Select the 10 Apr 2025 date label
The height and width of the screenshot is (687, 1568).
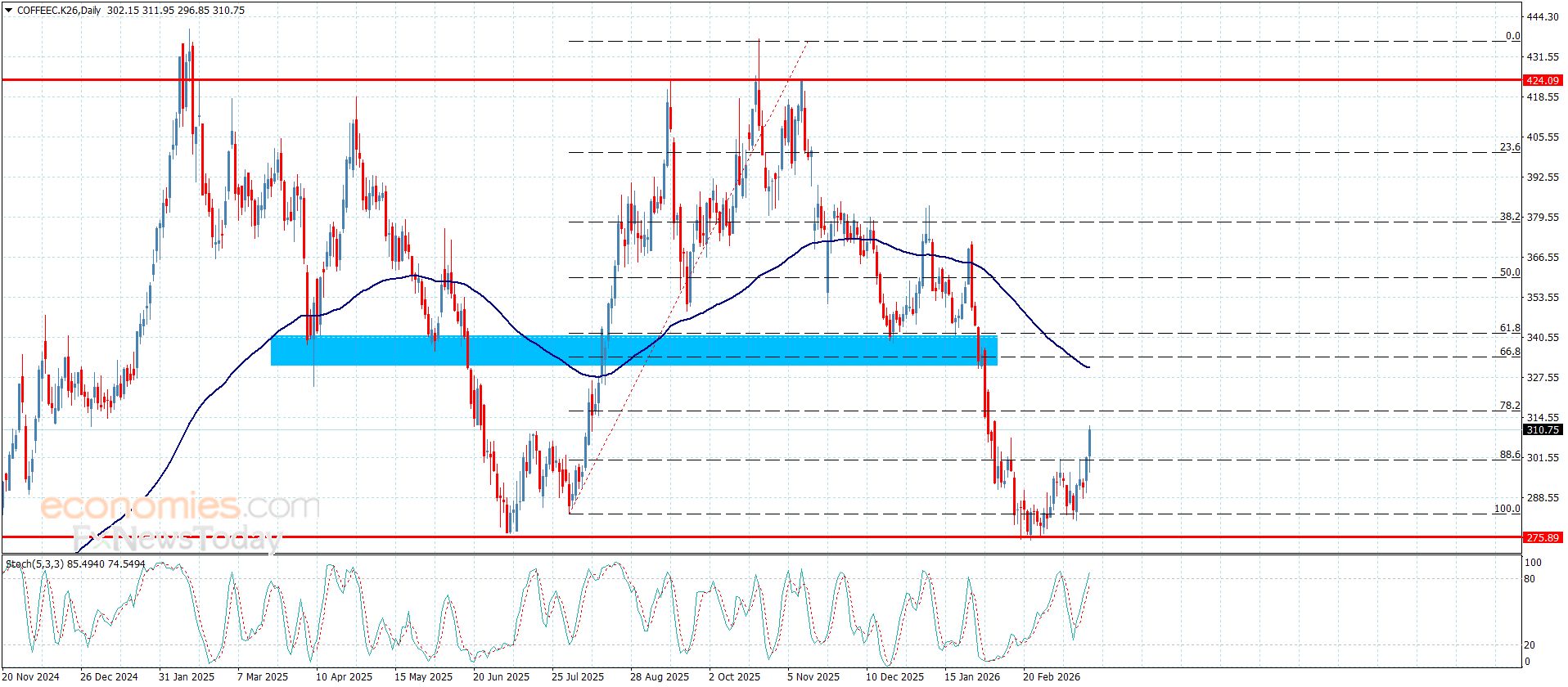pos(344,677)
